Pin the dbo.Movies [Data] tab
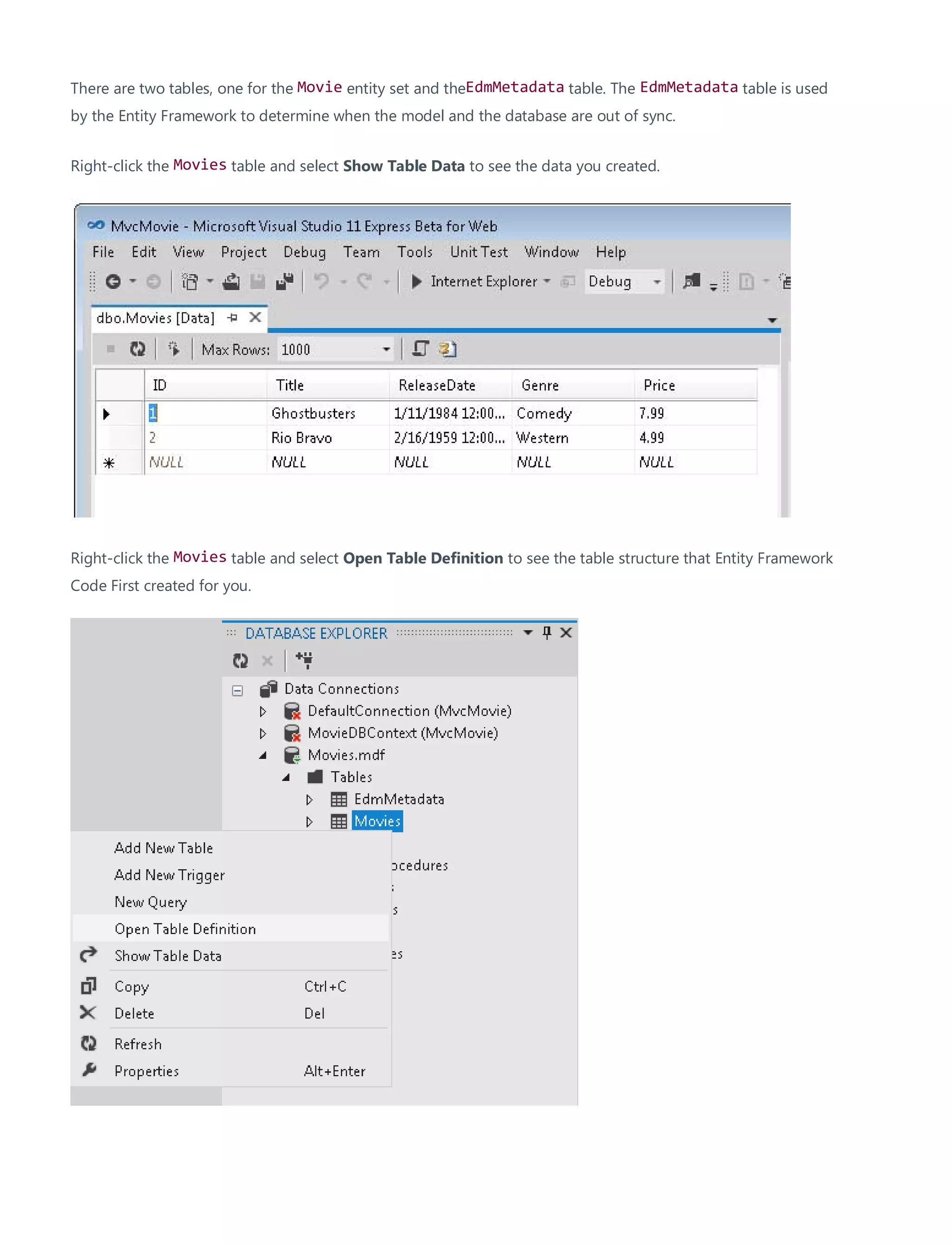952x1246 pixels. click(232, 318)
